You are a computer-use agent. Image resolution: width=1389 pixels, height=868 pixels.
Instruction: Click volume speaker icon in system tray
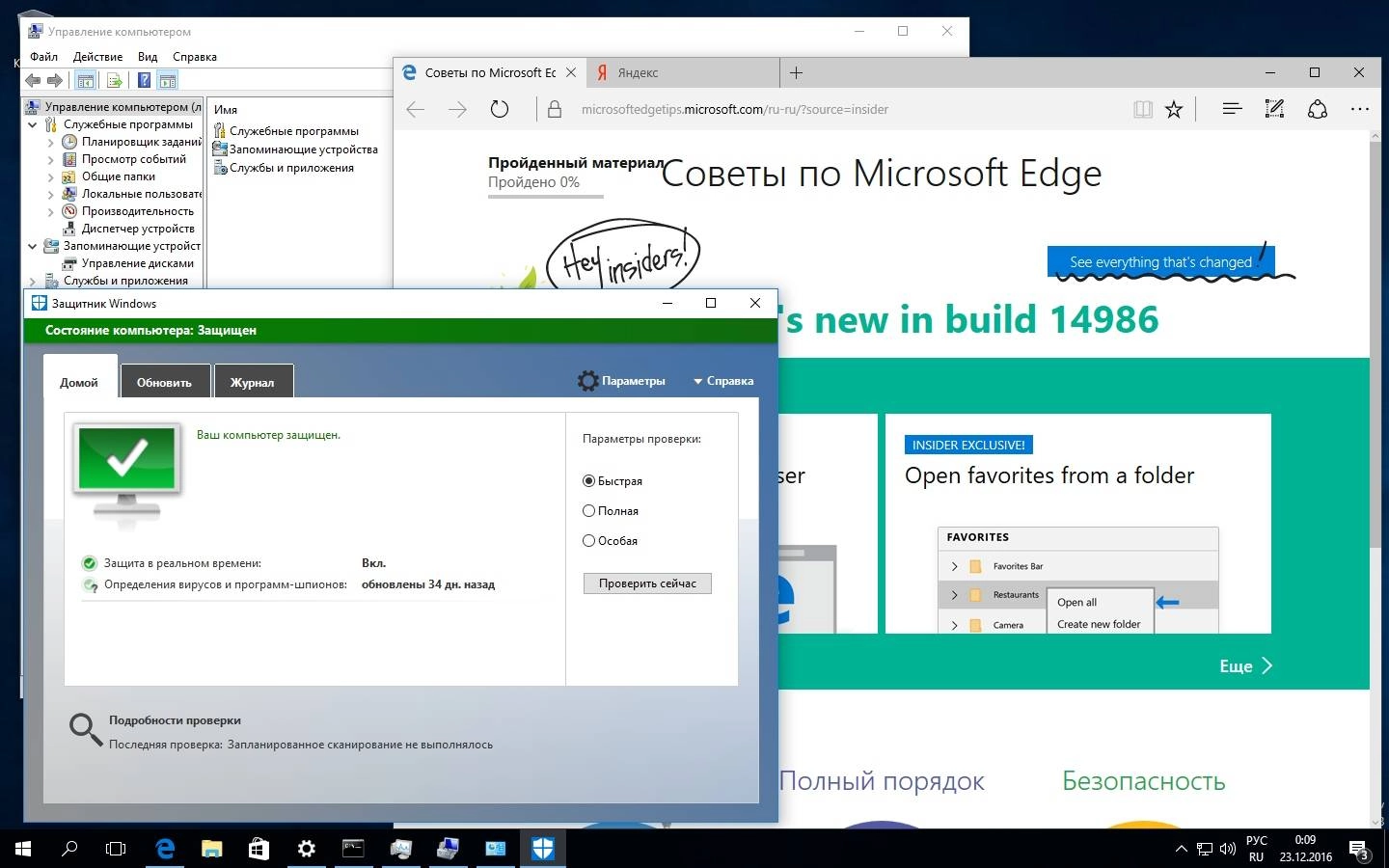coord(1228,850)
